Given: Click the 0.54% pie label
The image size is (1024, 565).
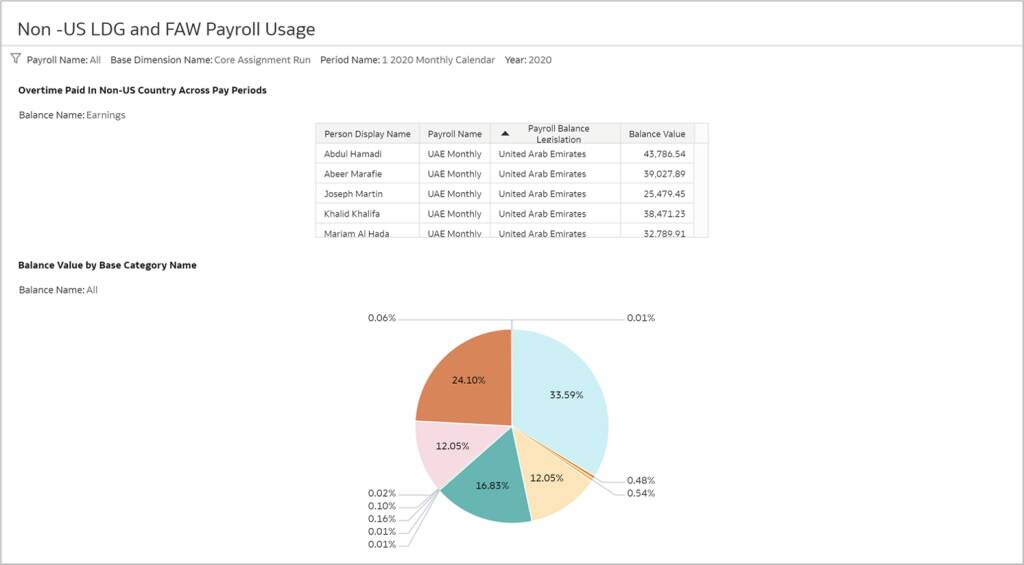Looking at the screenshot, I should tap(641, 493).
